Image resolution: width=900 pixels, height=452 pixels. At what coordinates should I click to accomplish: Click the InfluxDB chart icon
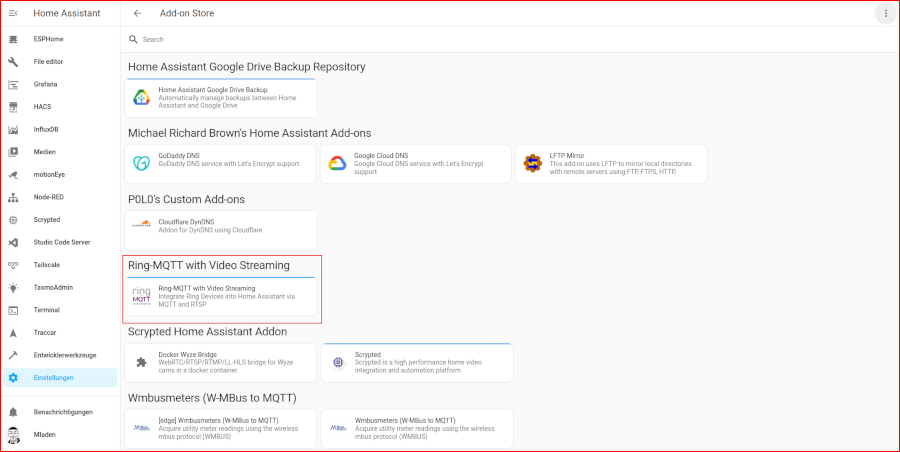13,130
